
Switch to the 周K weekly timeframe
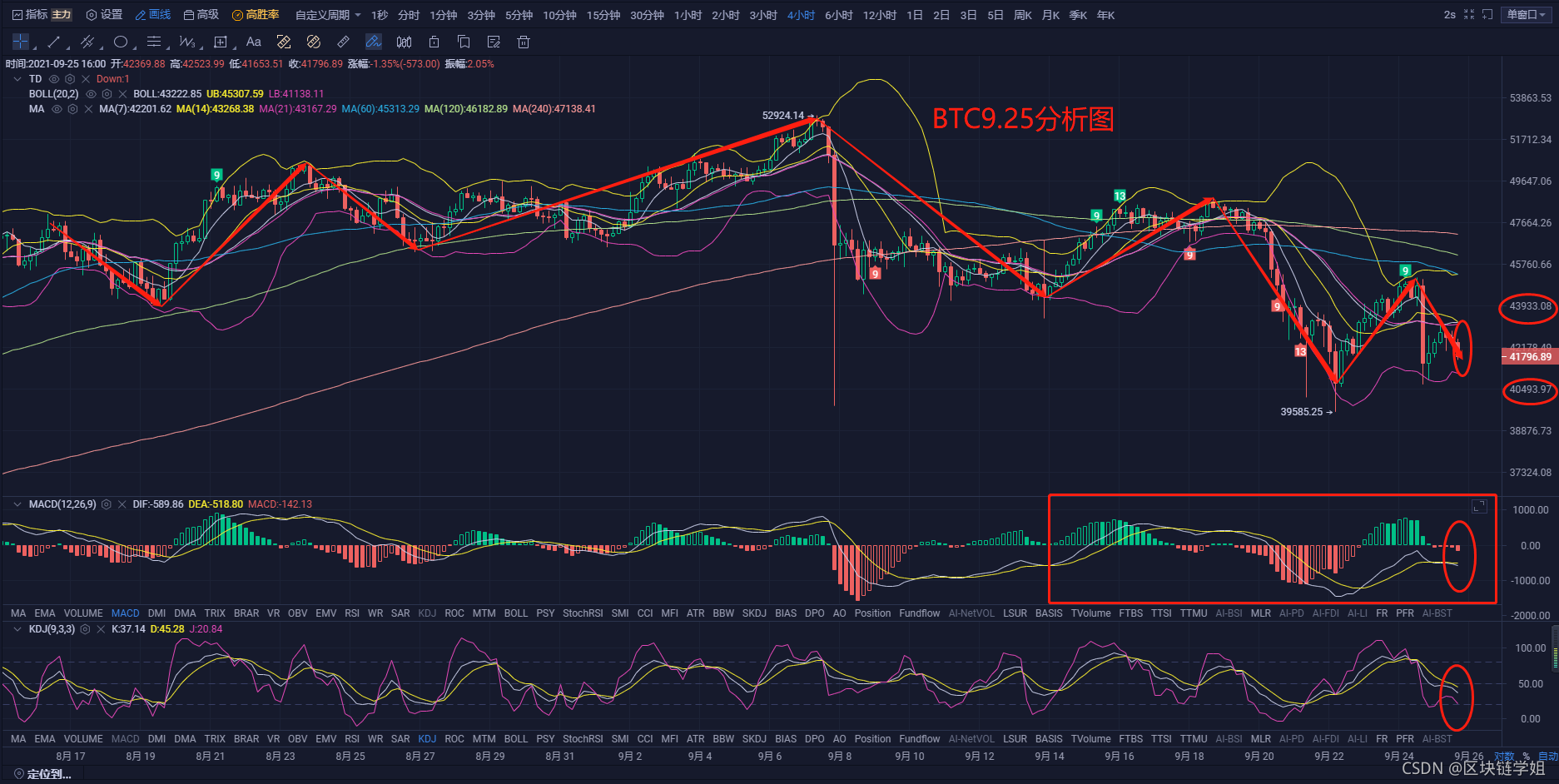(x=1023, y=15)
